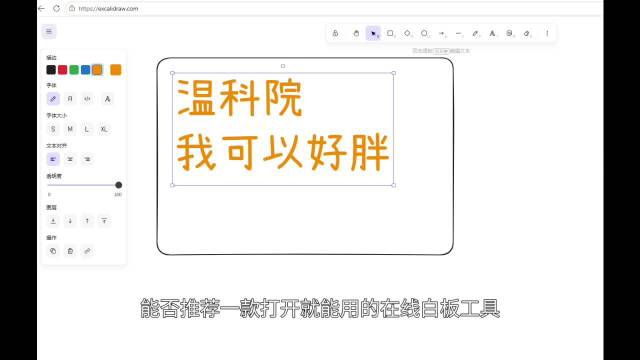Screen dimensions: 640x360
Task: Reload the browser page
Action: point(57,8)
